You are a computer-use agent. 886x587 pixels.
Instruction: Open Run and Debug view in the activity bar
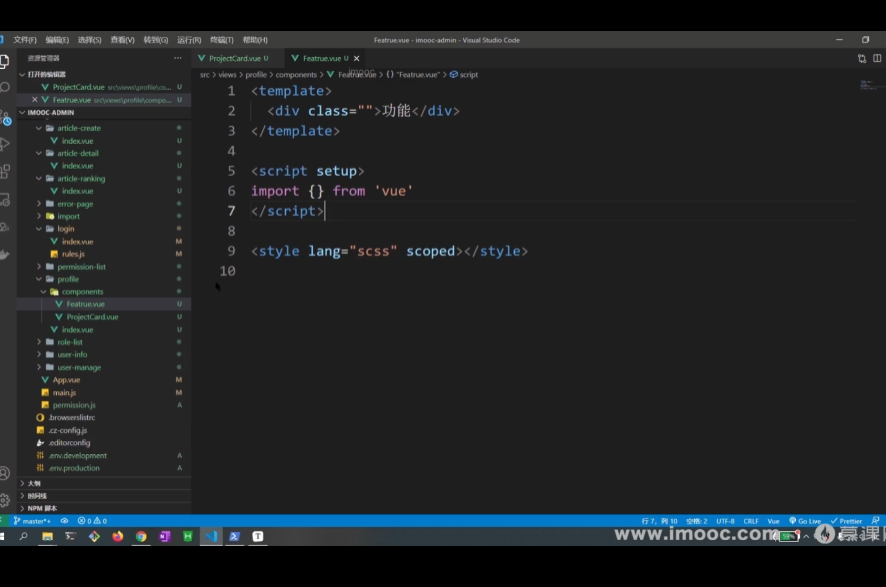click(5, 144)
